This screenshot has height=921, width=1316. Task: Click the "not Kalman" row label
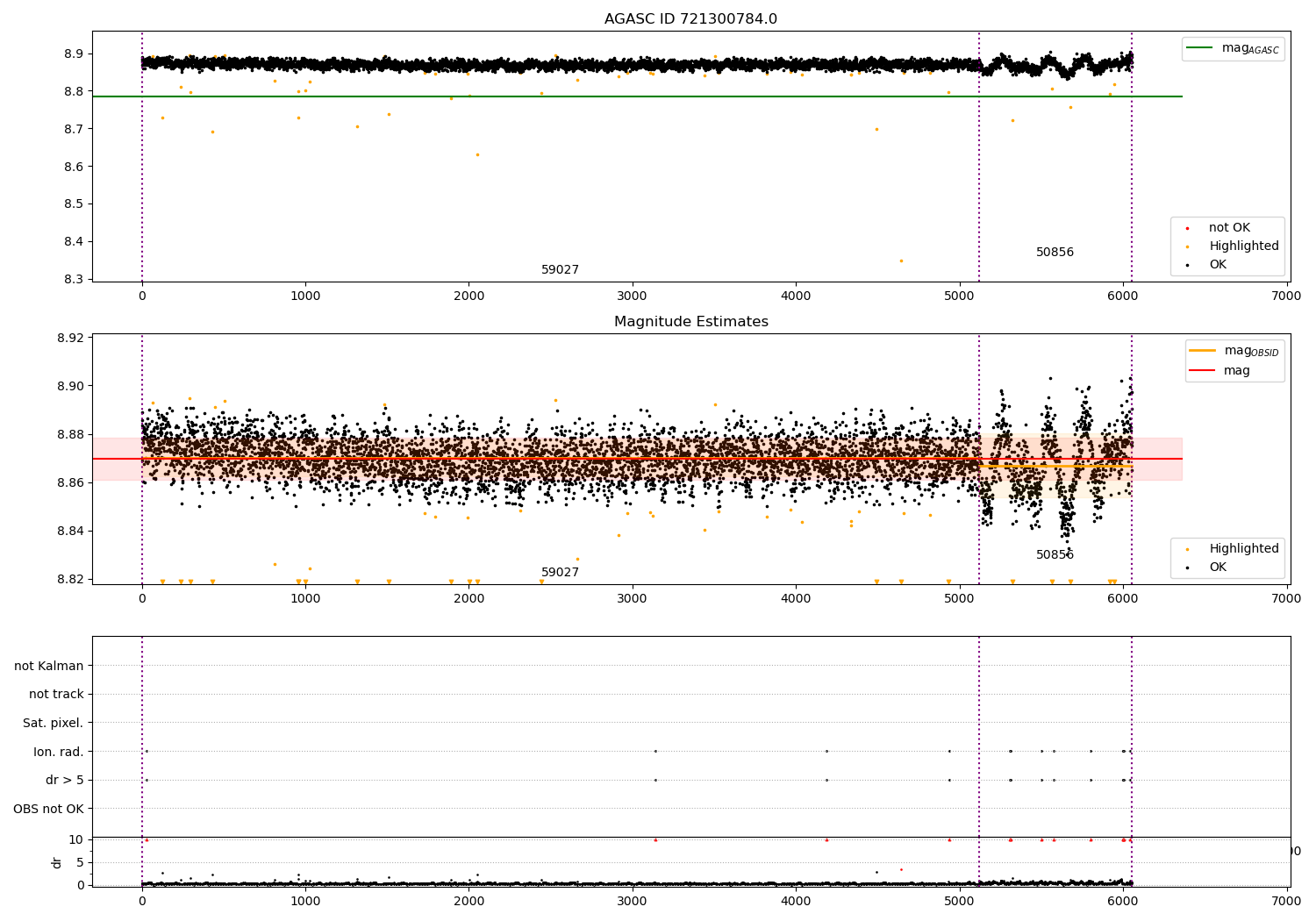coord(49,666)
